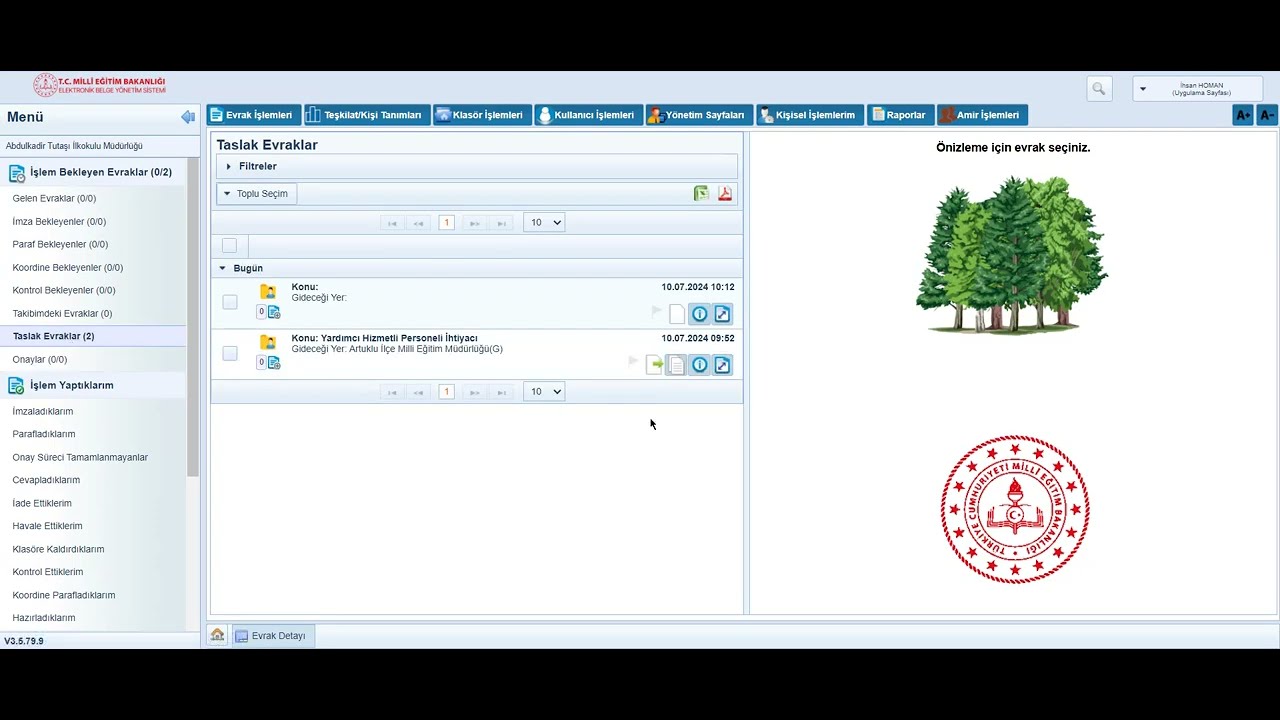Select the Yardımcı Hizmetli Personeli İhtiyacı subject text

[399, 338]
